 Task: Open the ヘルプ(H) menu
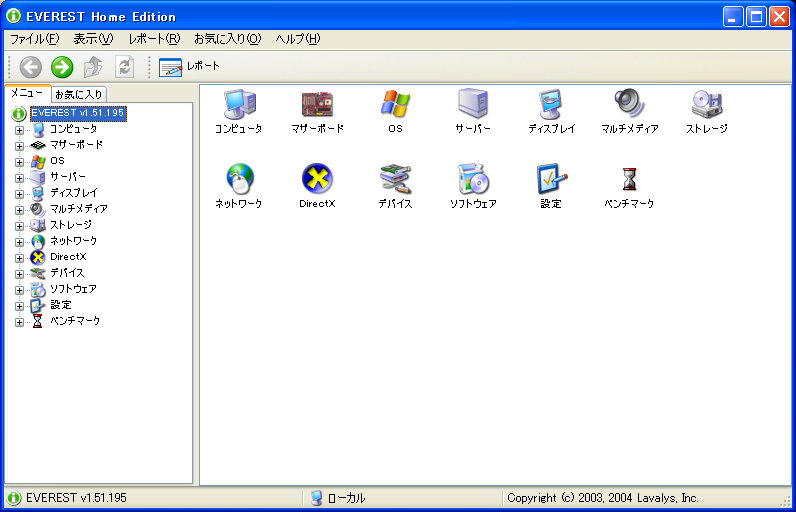(297, 39)
